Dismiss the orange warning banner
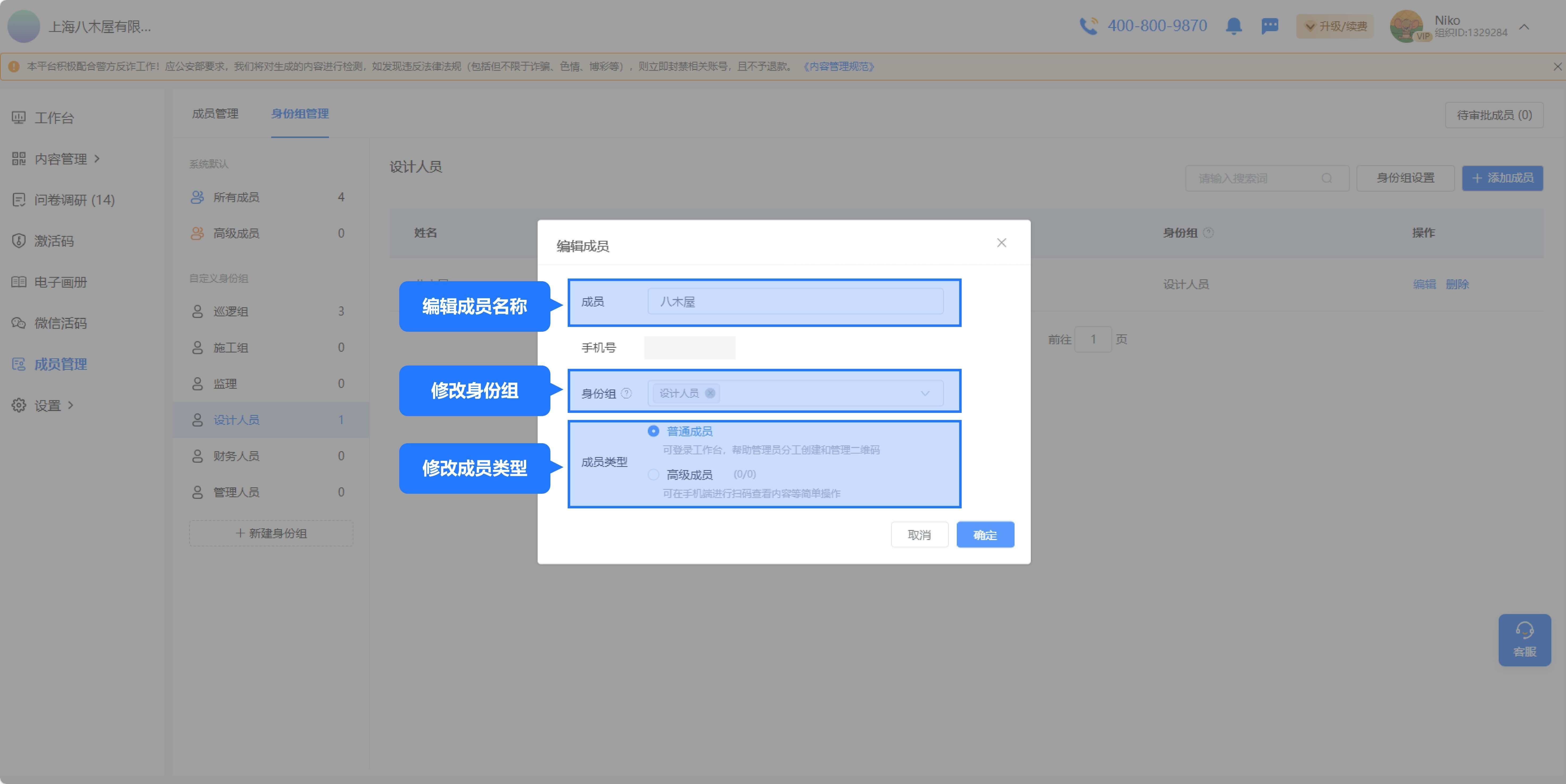1566x784 pixels. pos(1557,66)
